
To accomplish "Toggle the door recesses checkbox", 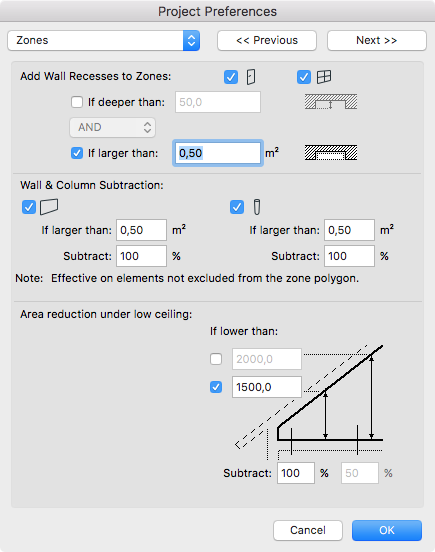I will click(x=231, y=77).
